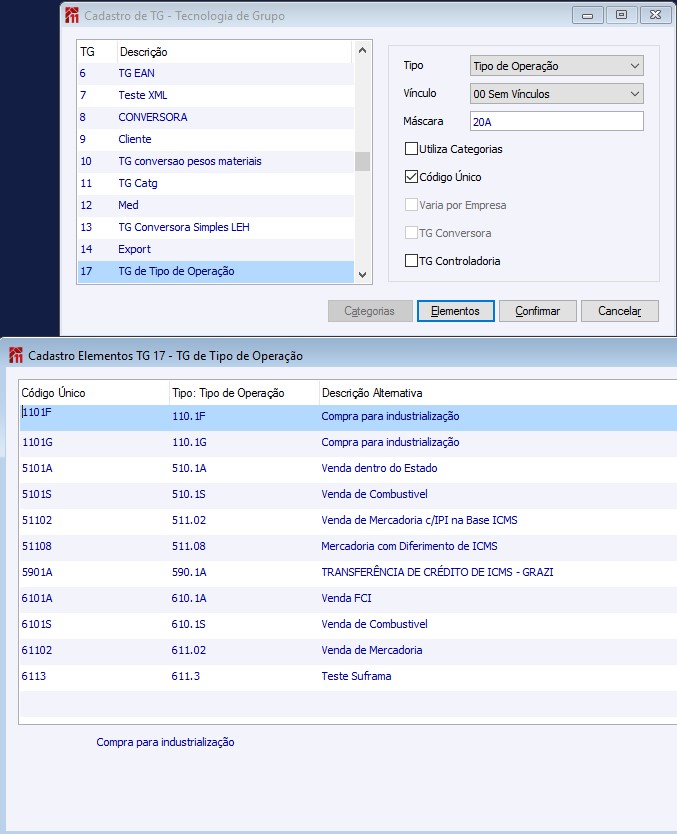The image size is (677, 834).
Task: Toggle the TG Conversora checkbox
Action: click(411, 232)
